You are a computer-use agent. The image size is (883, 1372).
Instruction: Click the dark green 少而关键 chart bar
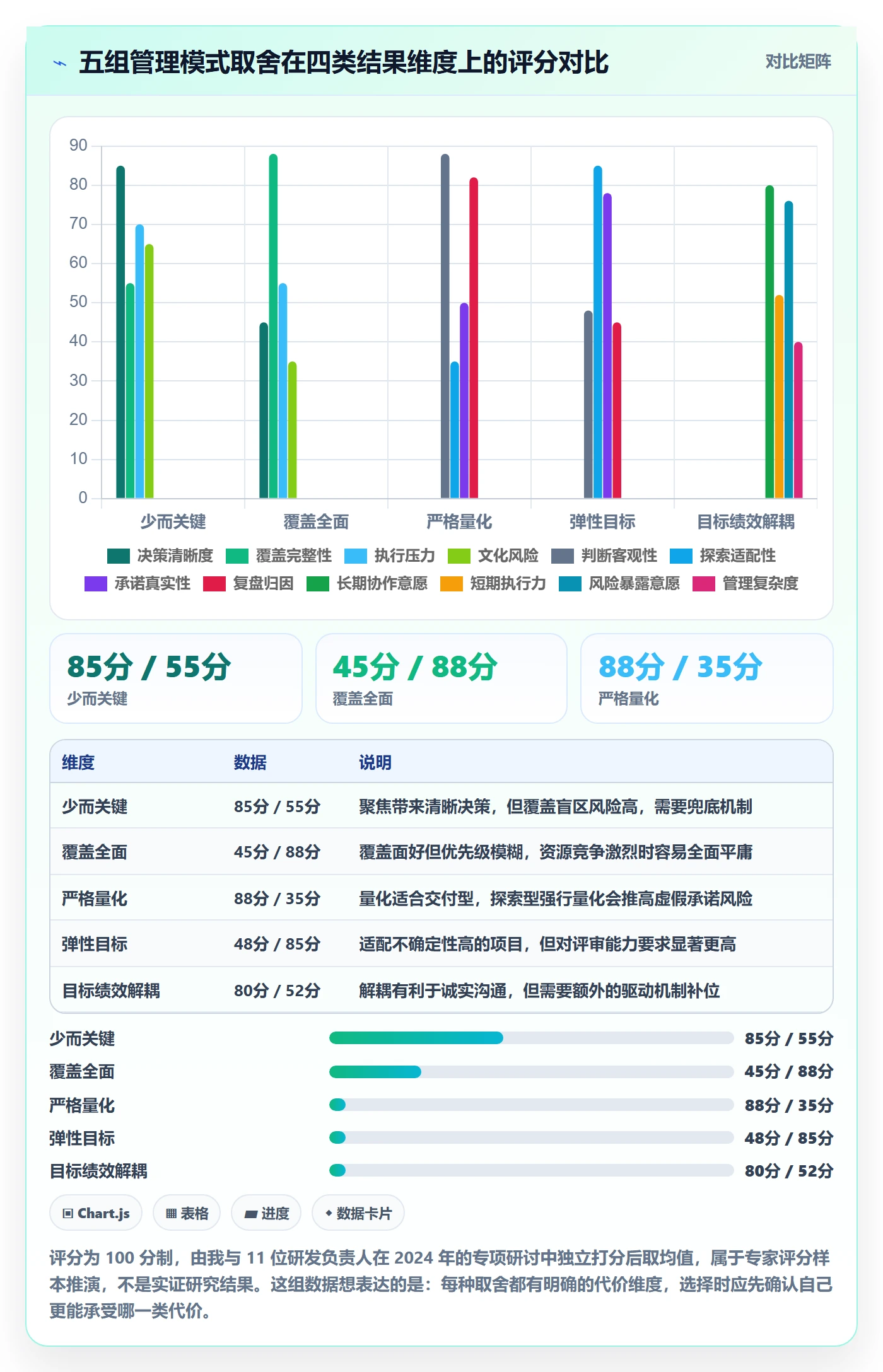(120, 332)
